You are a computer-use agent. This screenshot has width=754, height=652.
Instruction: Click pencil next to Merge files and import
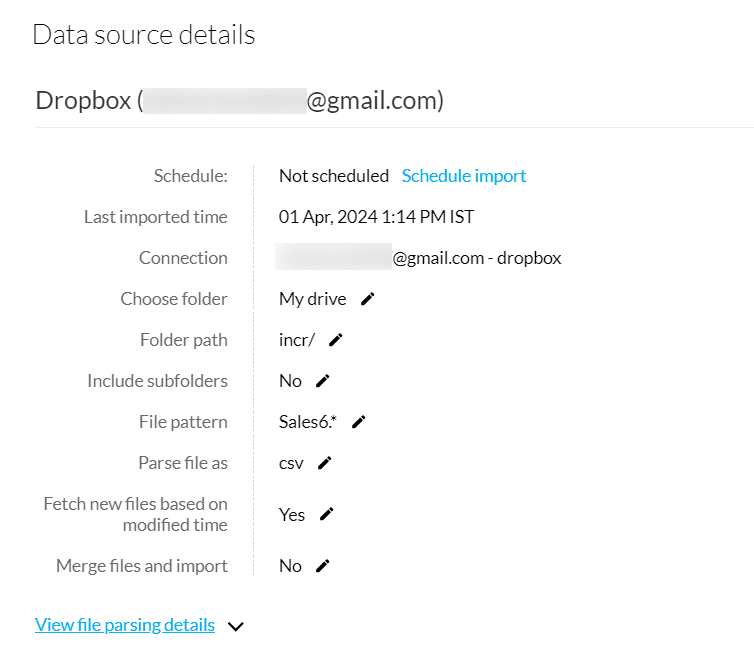click(x=323, y=566)
